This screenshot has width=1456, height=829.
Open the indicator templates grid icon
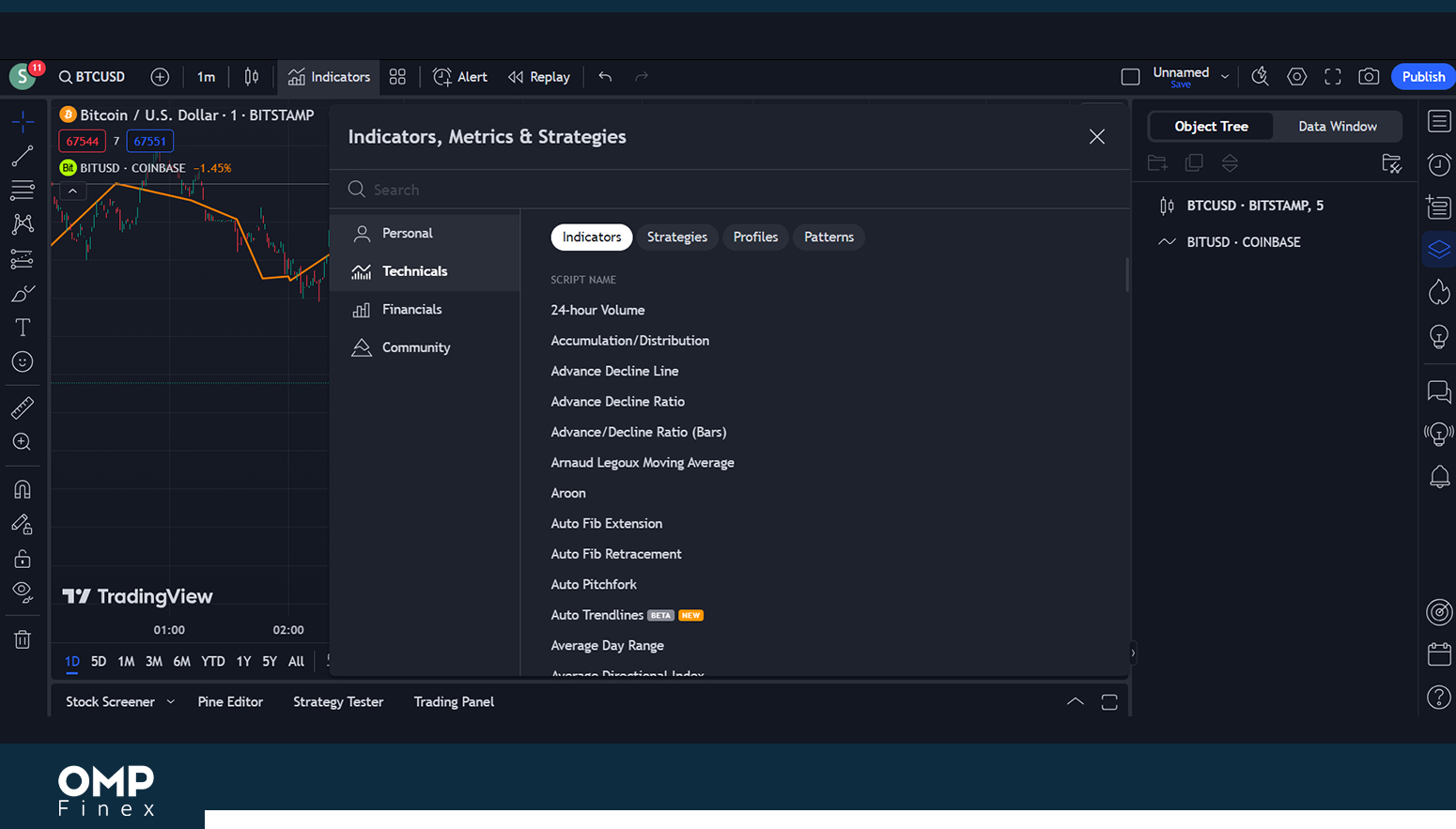[397, 77]
